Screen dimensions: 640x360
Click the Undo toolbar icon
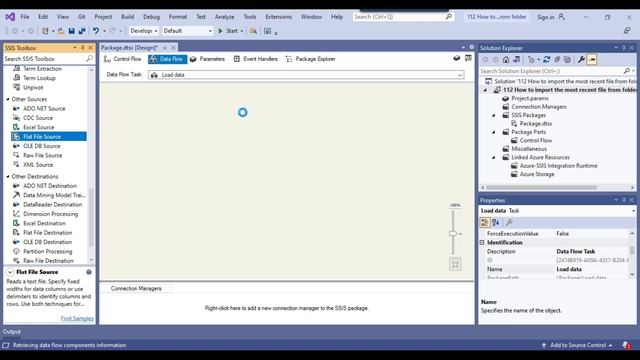click(96, 31)
